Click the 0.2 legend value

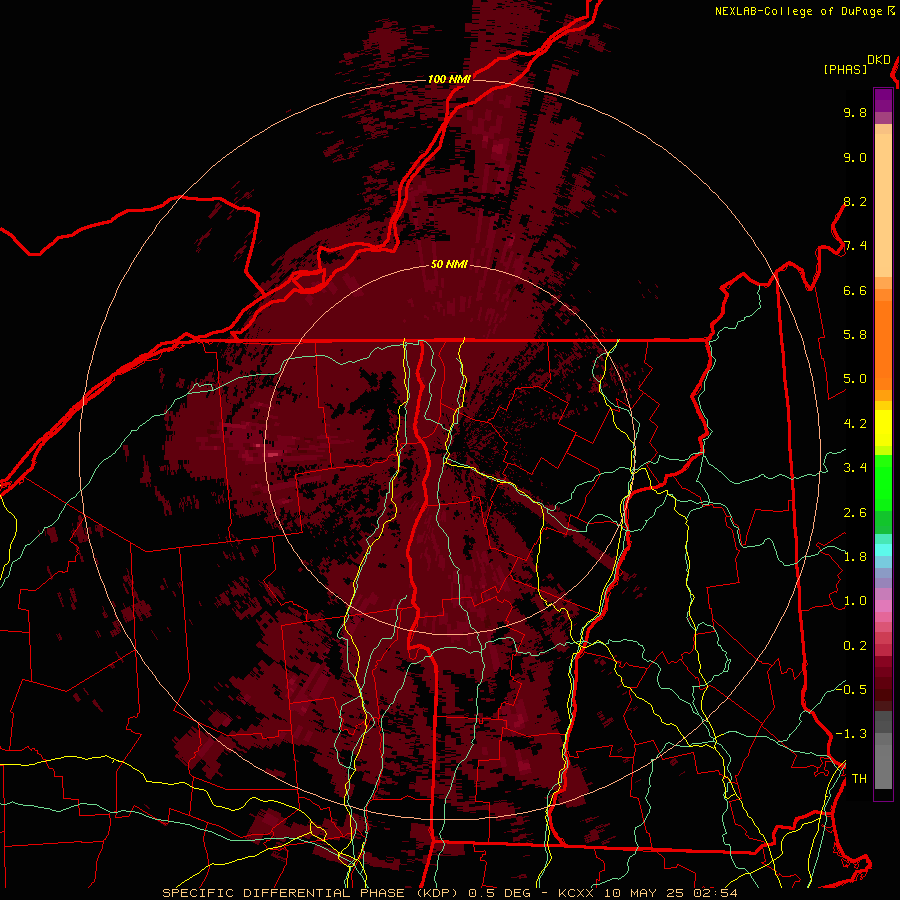tap(855, 645)
